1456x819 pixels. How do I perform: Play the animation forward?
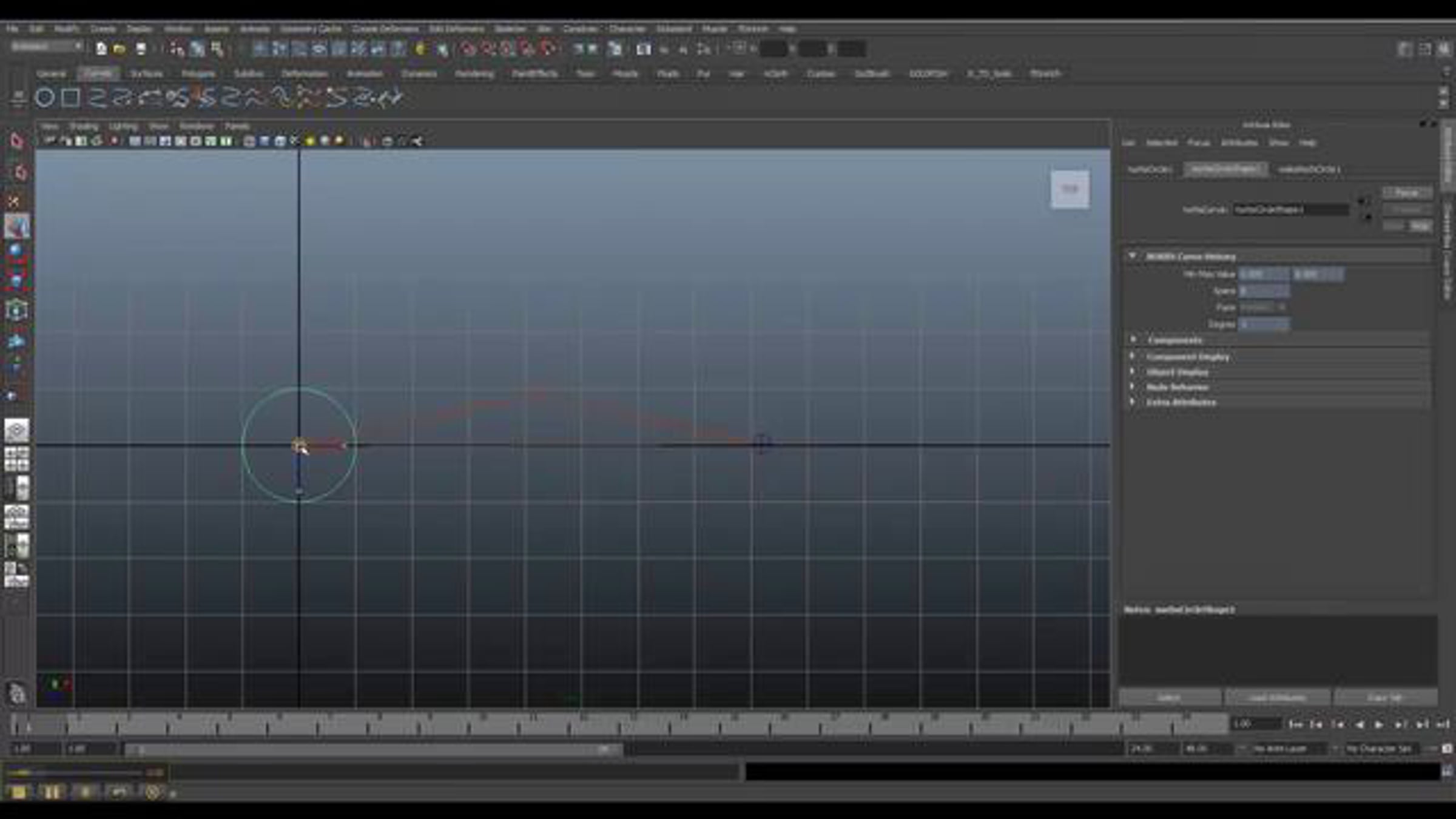1378,724
